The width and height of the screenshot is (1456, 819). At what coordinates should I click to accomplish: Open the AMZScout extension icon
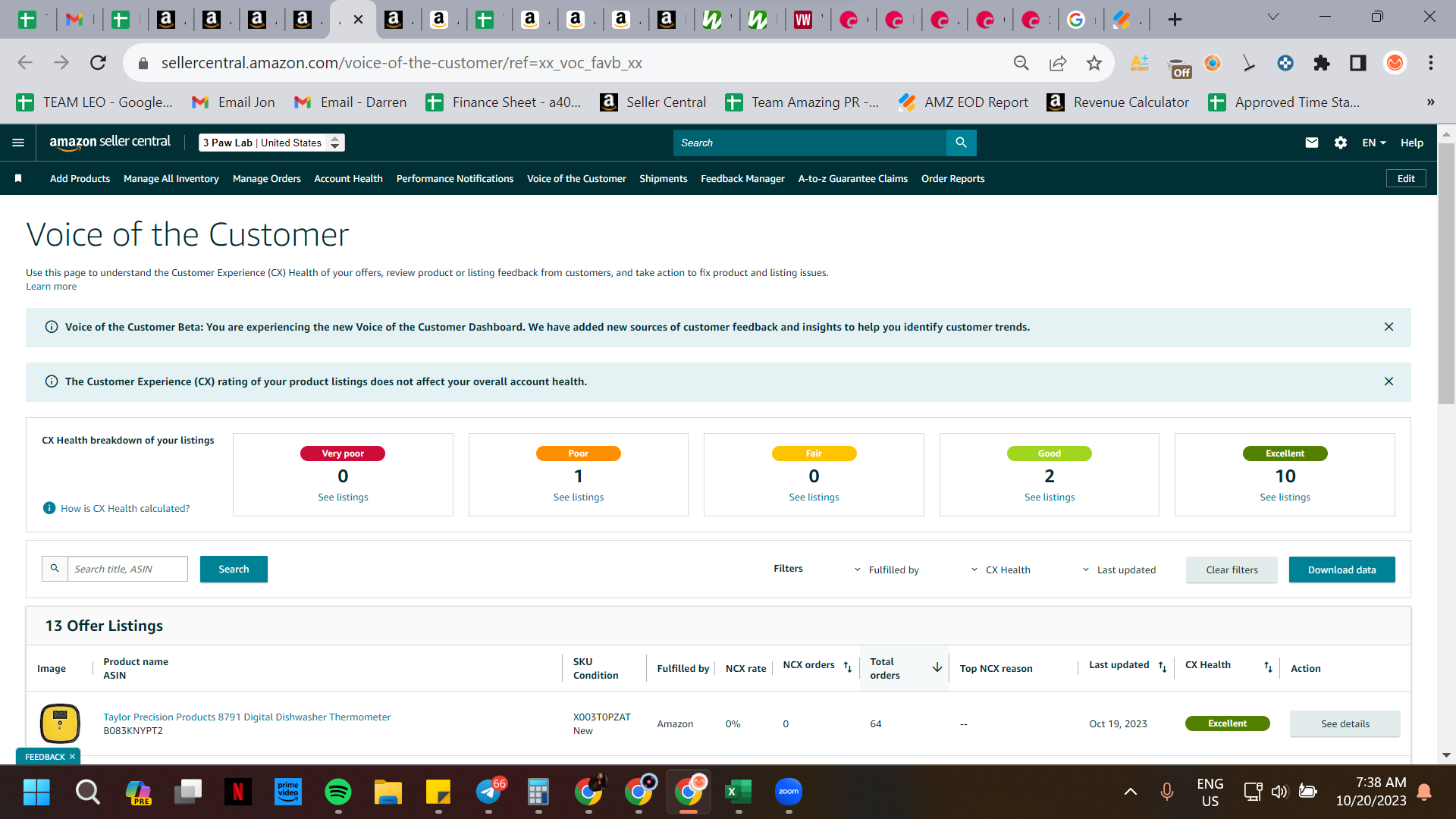point(1140,63)
